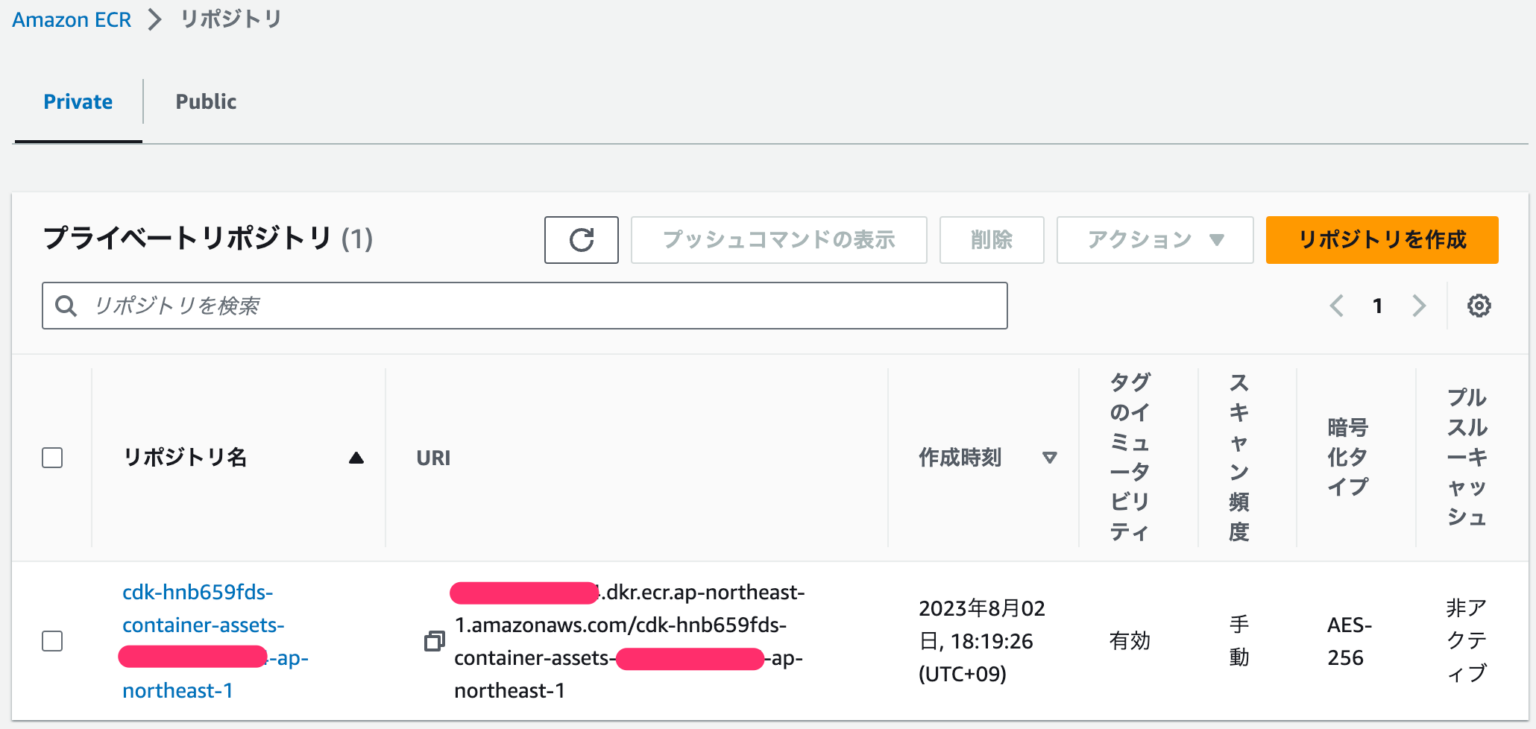
Task: Click the page number 1 in pagination
Action: 1378,306
